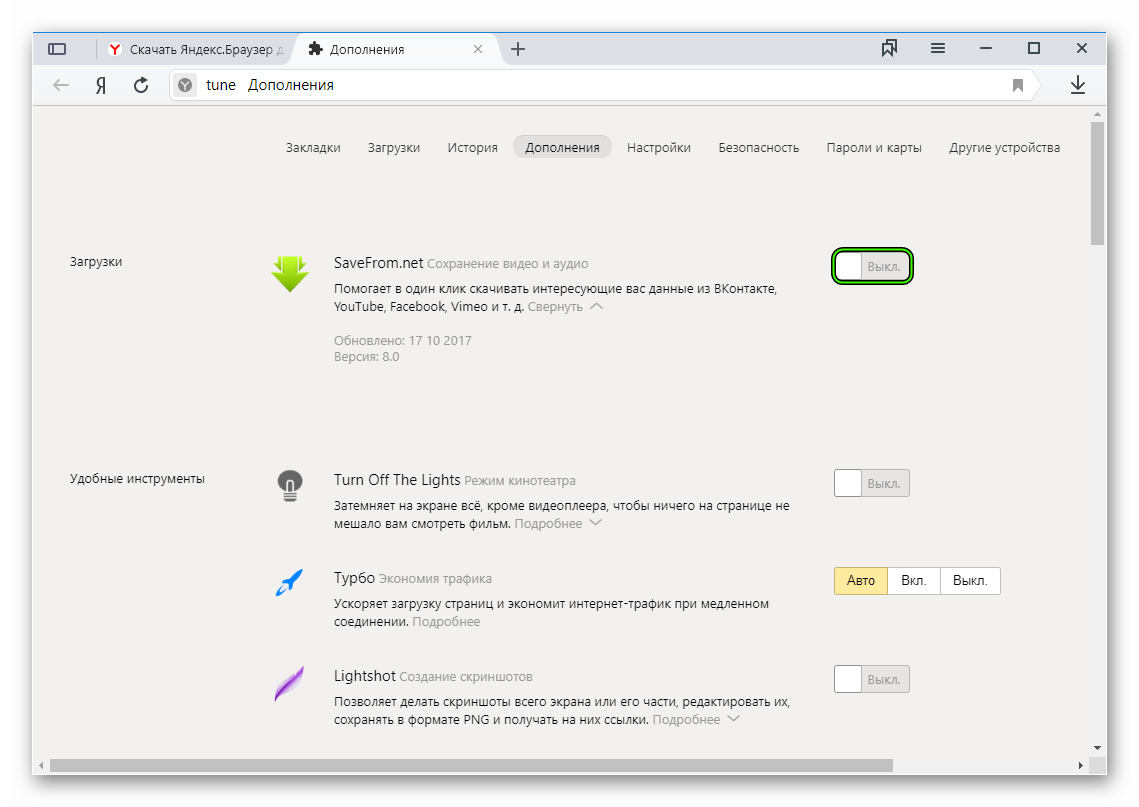Click the scroll down arrow

click(1097, 747)
